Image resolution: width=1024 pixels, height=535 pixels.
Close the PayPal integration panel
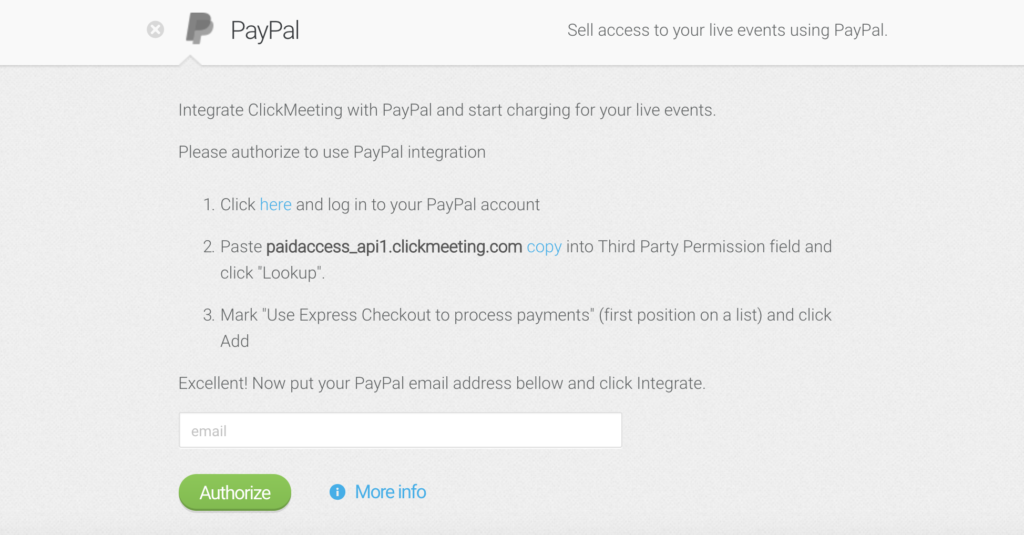coord(155,29)
